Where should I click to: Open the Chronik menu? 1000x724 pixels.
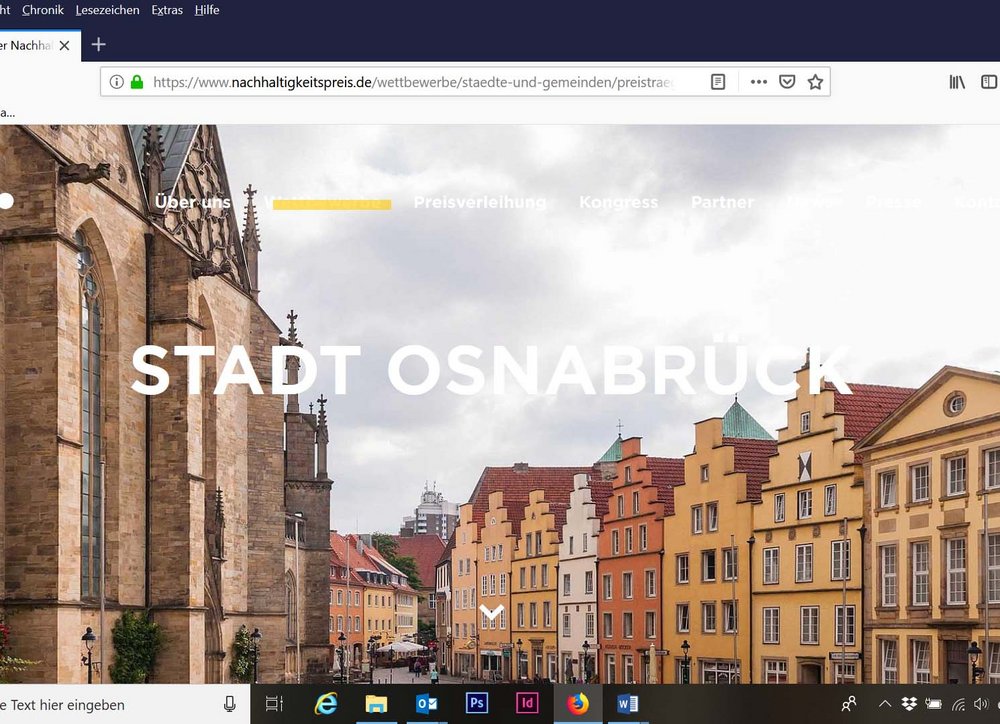point(43,10)
